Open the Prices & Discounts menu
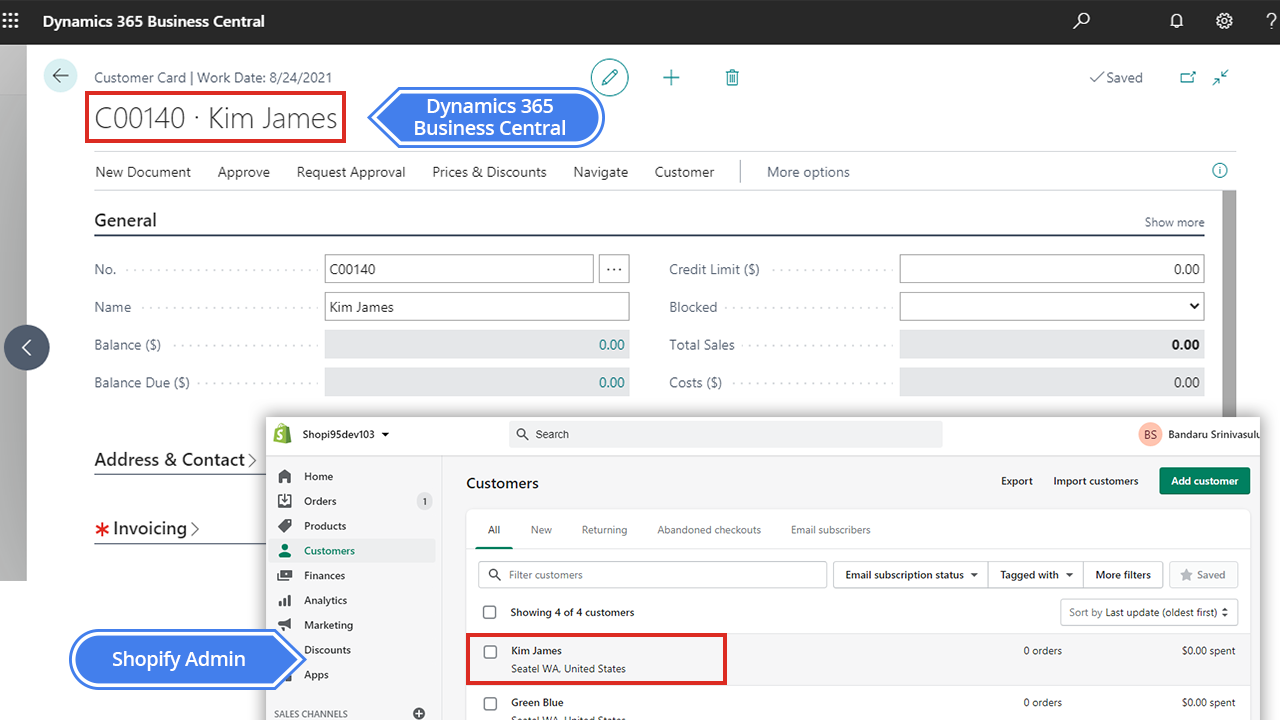 tap(489, 172)
